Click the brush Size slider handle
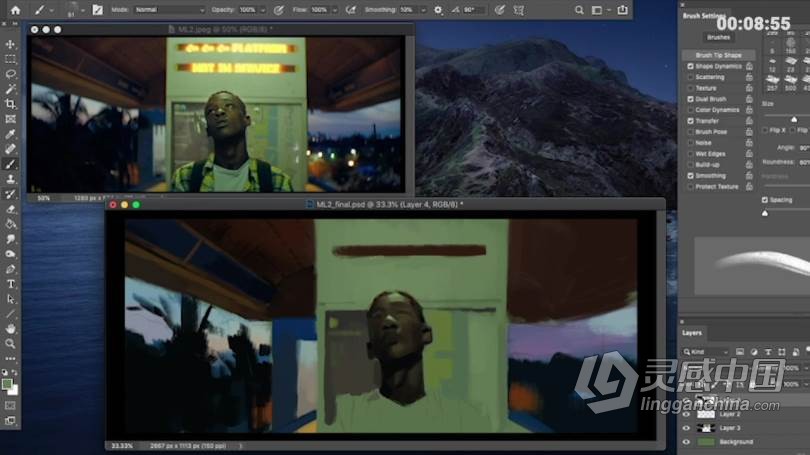The image size is (810, 455). 794,119
